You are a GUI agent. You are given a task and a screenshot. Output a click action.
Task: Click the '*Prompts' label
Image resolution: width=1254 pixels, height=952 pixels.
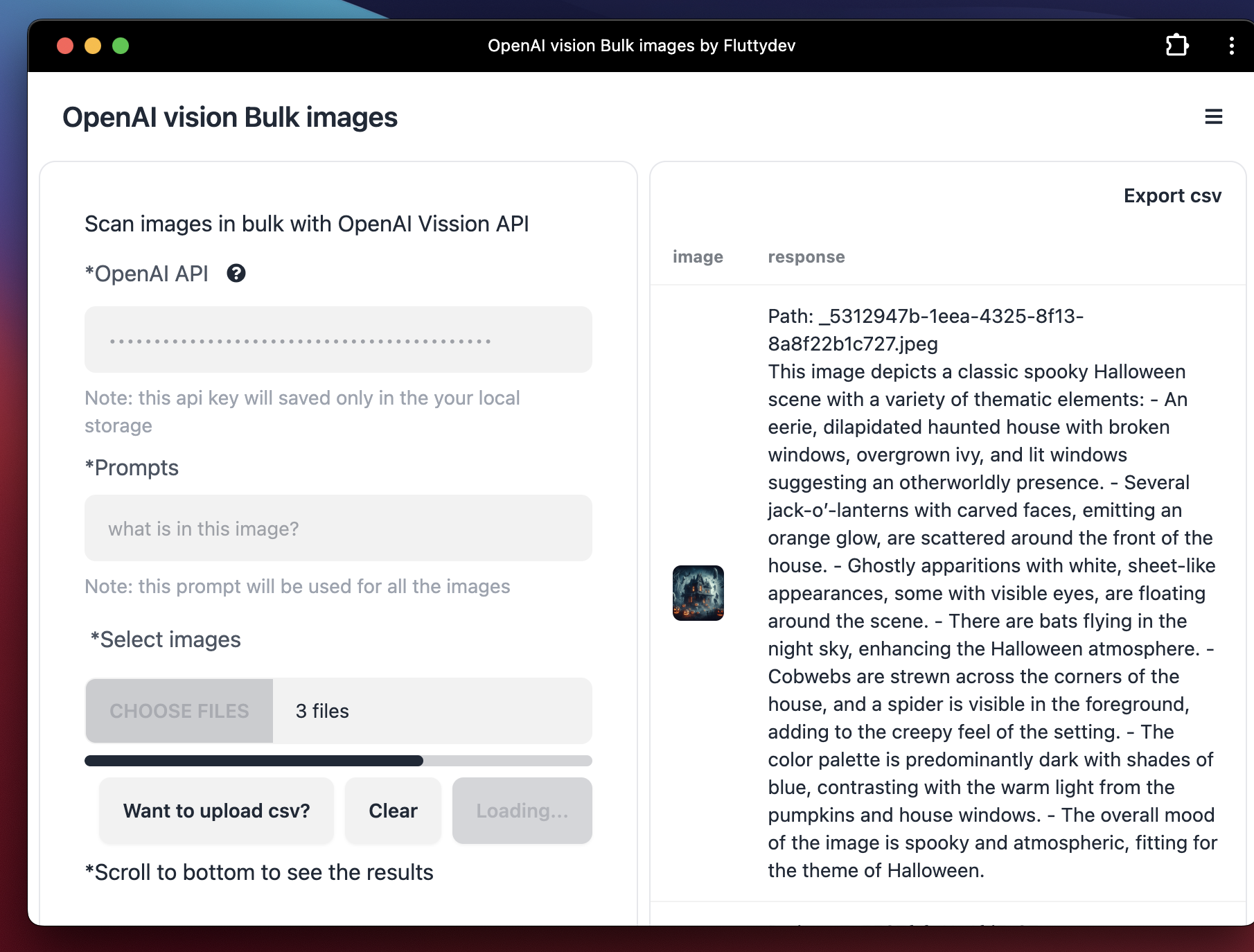pyautogui.click(x=132, y=468)
